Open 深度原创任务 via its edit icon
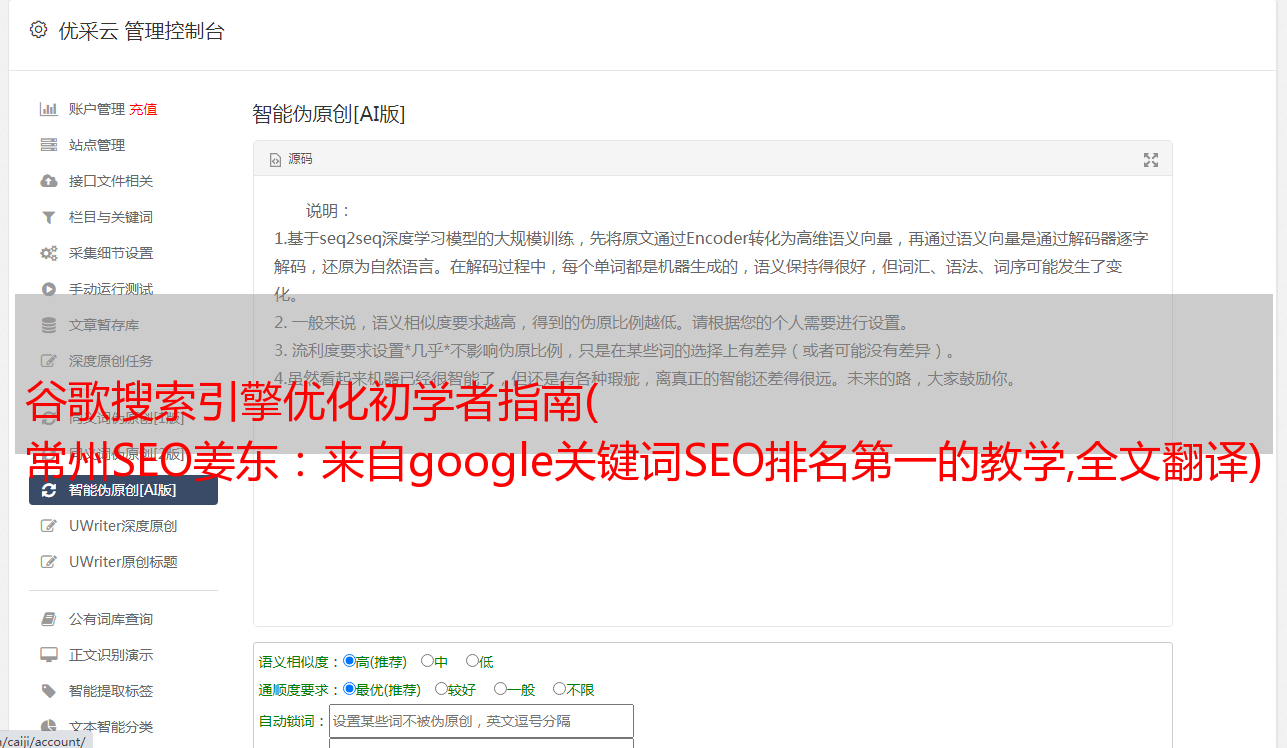 point(48,361)
